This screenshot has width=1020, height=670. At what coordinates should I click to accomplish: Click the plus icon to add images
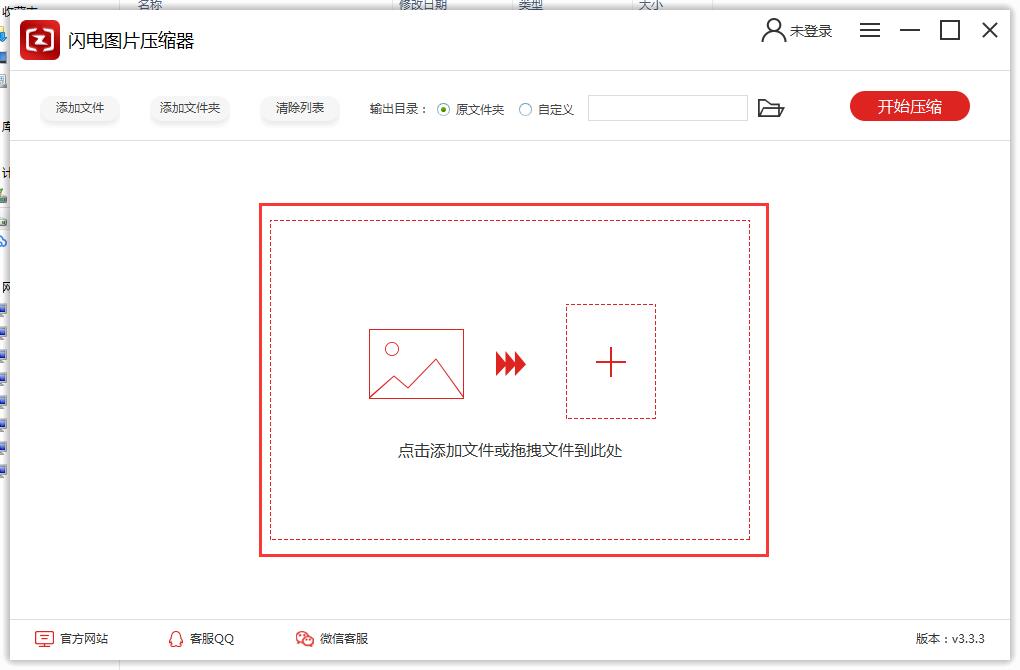[x=610, y=362]
